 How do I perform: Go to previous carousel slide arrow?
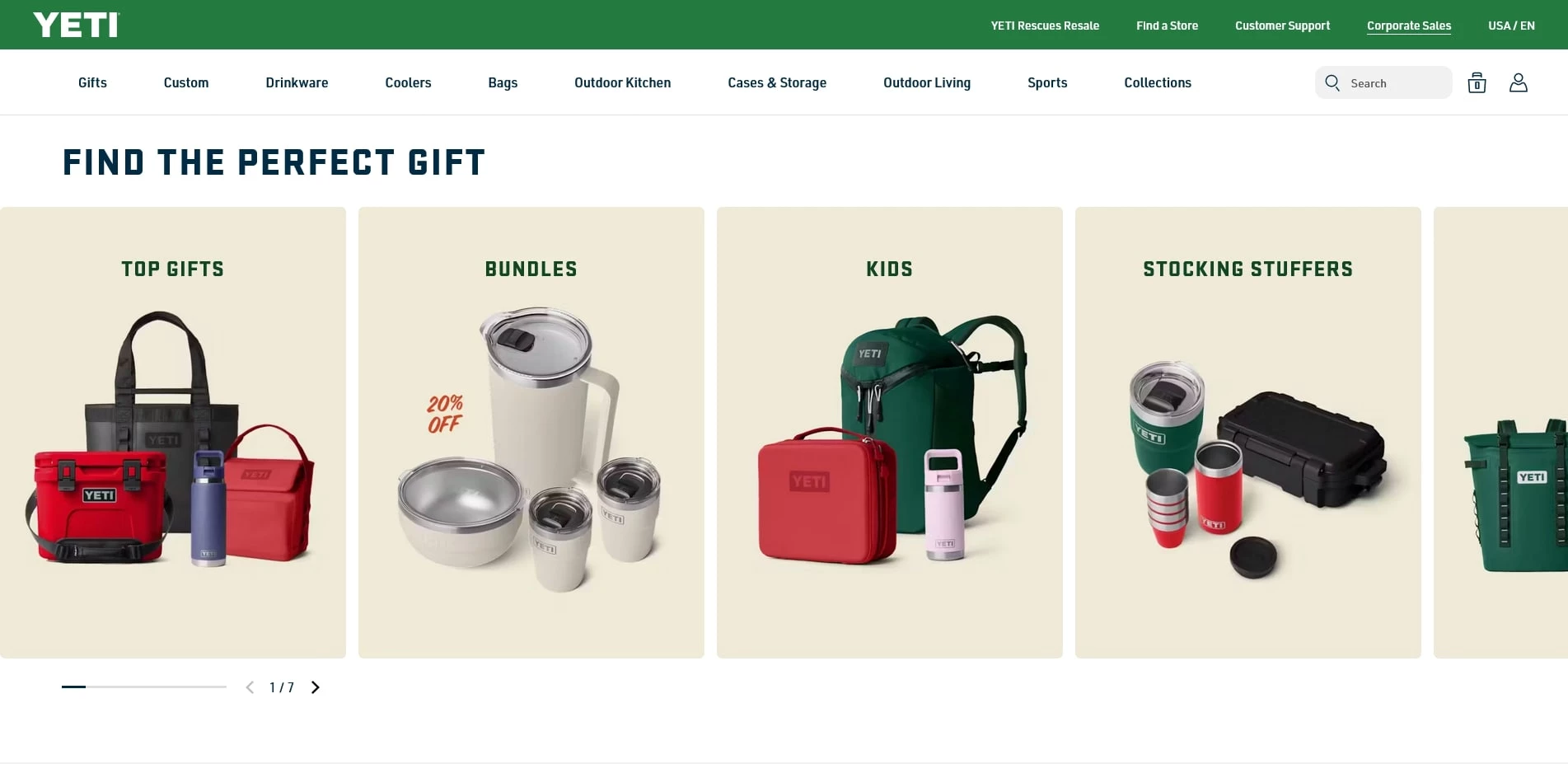pos(250,687)
